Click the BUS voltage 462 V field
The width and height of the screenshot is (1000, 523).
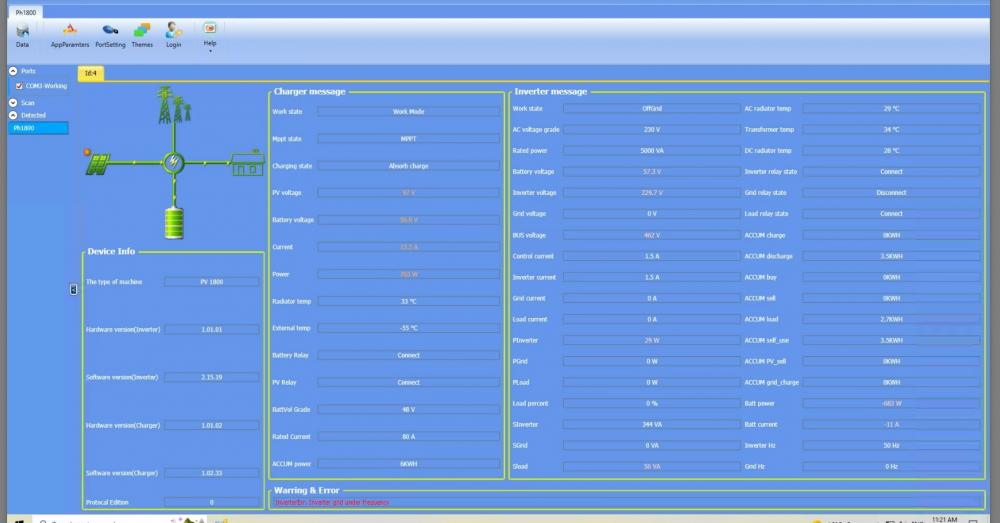coord(651,235)
